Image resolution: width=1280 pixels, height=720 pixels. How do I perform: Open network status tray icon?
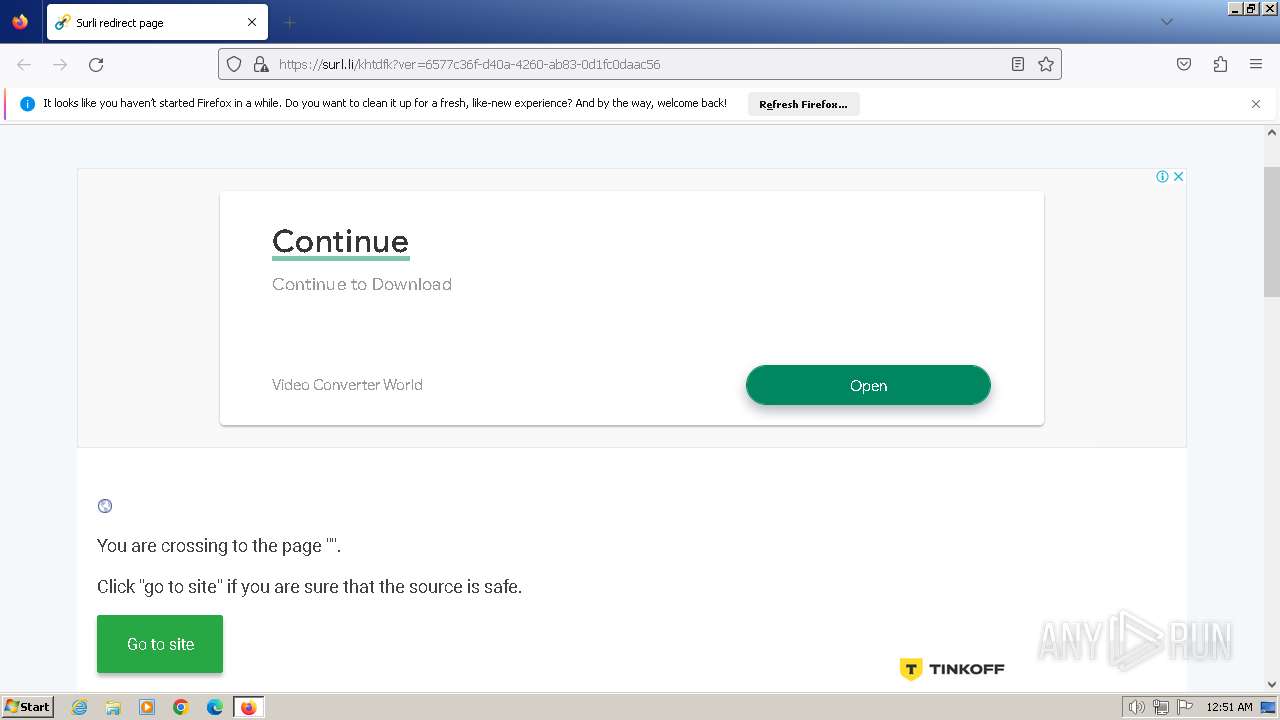click(x=1161, y=707)
